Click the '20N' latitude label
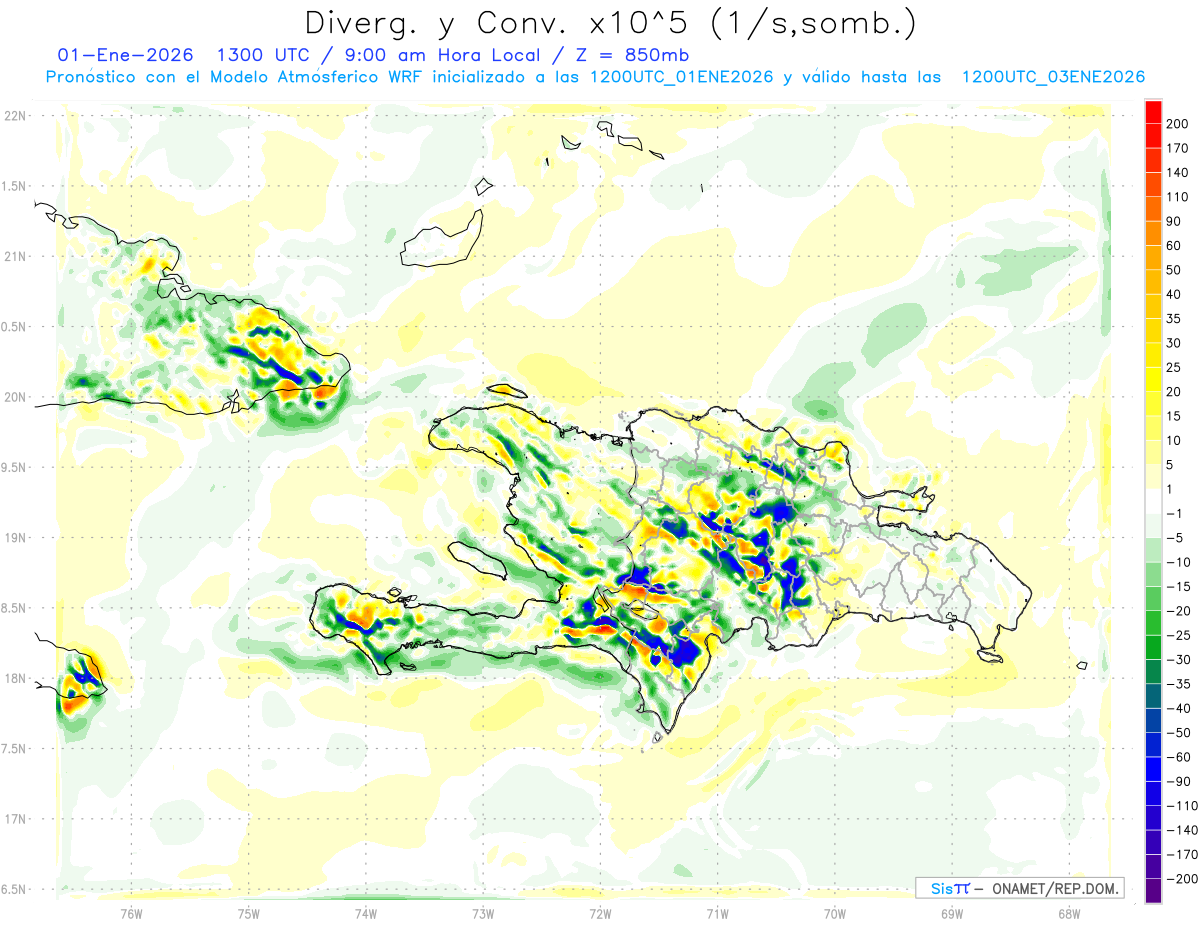The height and width of the screenshot is (927, 1200). (x=15, y=396)
